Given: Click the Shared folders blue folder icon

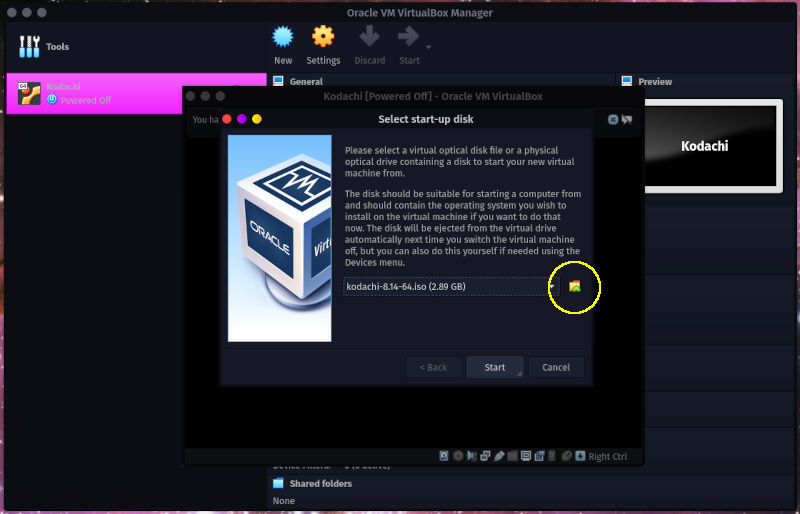Looking at the screenshot, I should click(x=278, y=483).
